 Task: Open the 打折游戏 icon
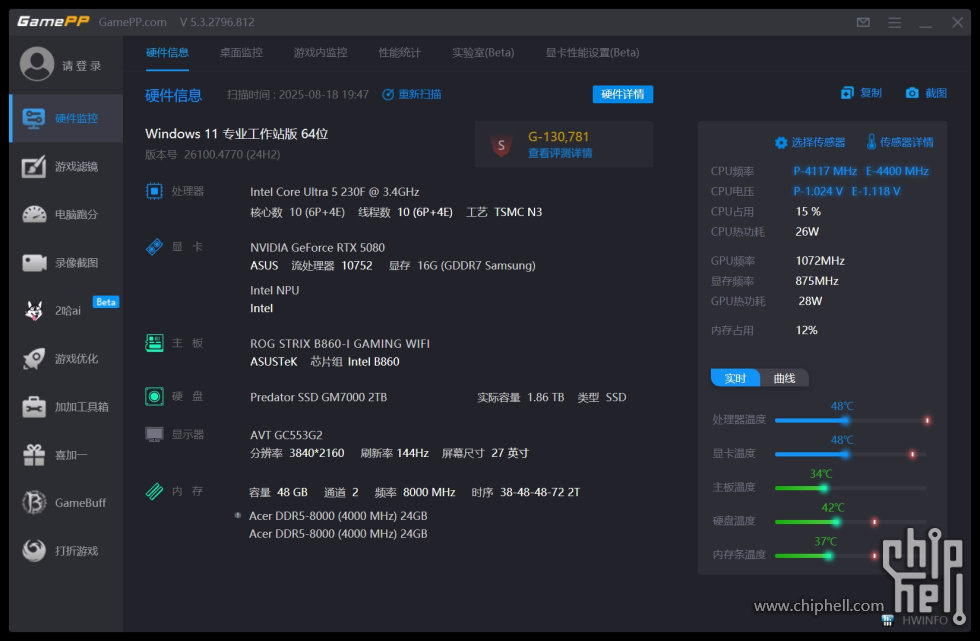click(34, 550)
